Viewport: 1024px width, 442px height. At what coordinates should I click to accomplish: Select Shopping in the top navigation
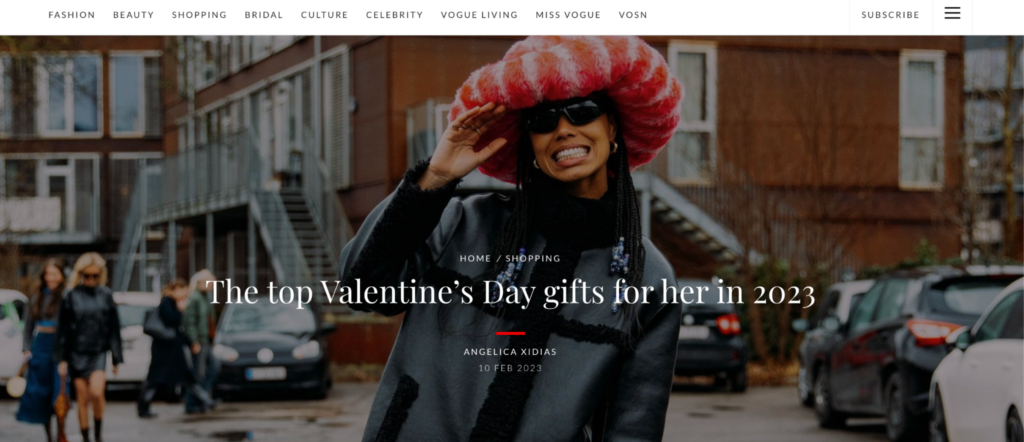pos(199,14)
